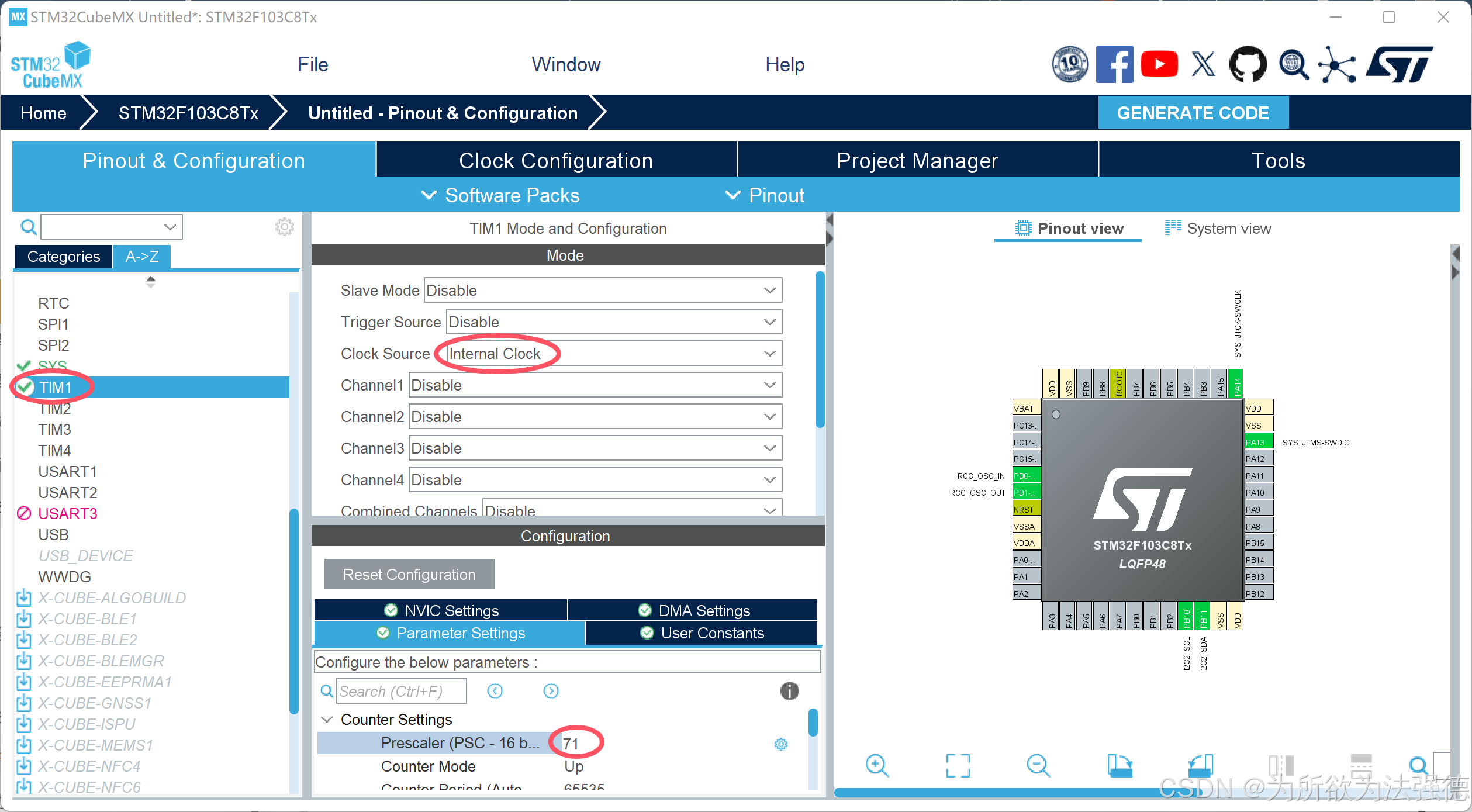Screen dimensions: 1472x812
Task: Click zoom in magnifier below pinout
Action: click(x=876, y=765)
